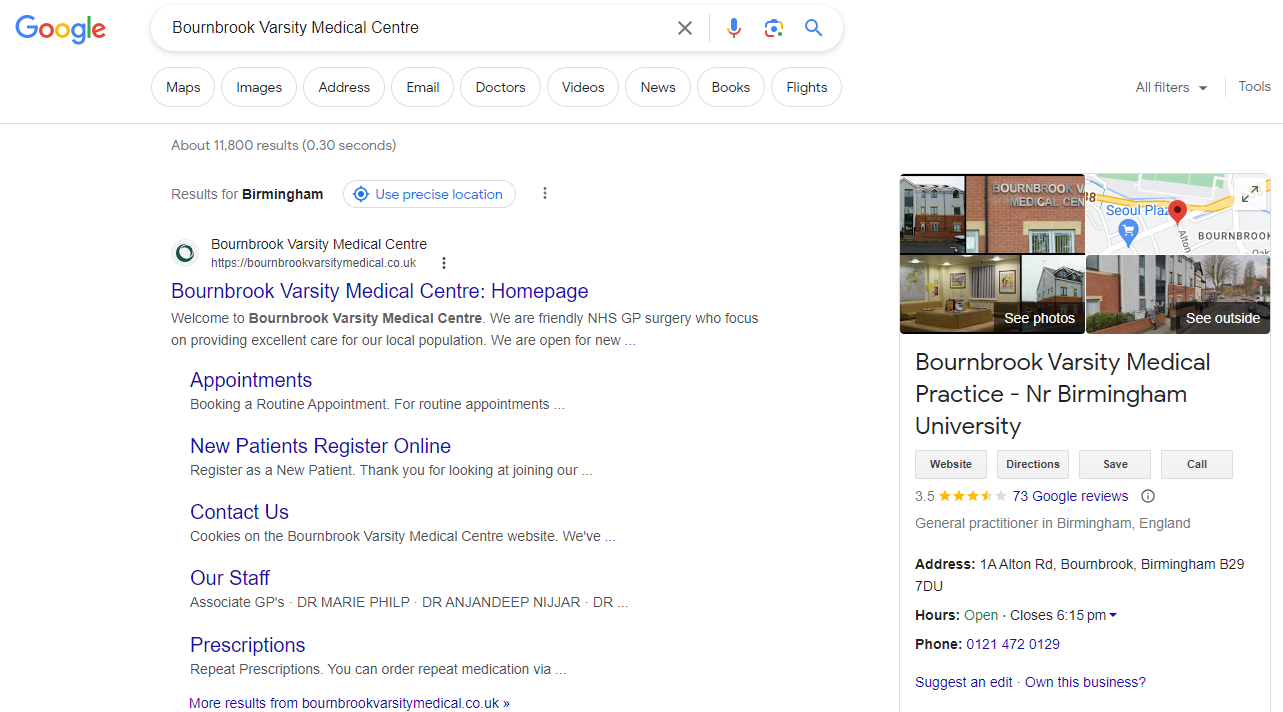Click the Seoul Plaza shopping cart marker
Screen dimensions: 1283x712
[x=1129, y=233]
